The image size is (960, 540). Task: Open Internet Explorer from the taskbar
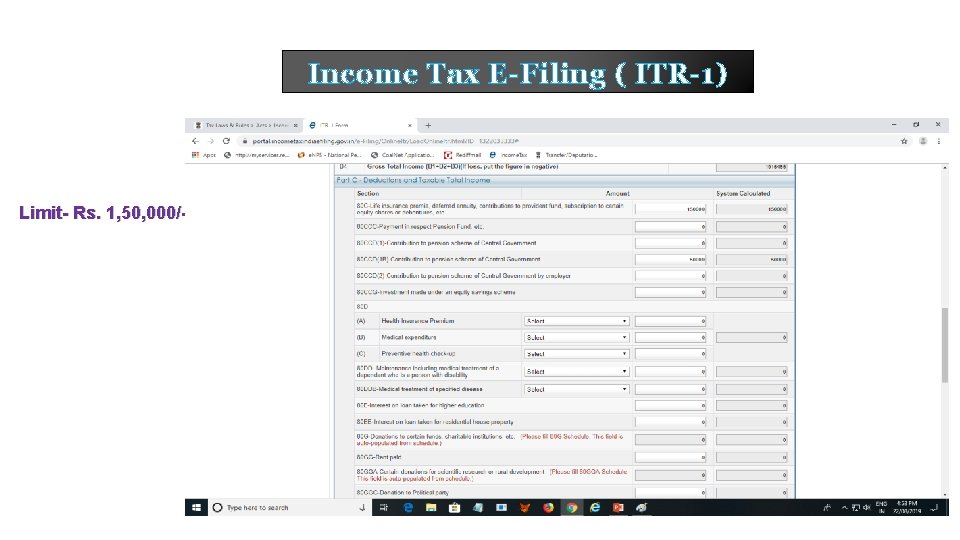[594, 508]
